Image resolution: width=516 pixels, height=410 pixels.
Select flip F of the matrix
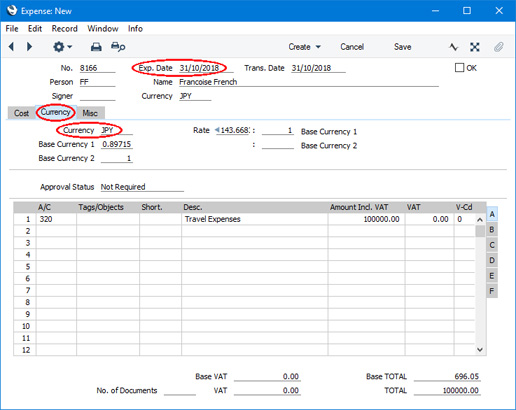[x=492, y=291]
